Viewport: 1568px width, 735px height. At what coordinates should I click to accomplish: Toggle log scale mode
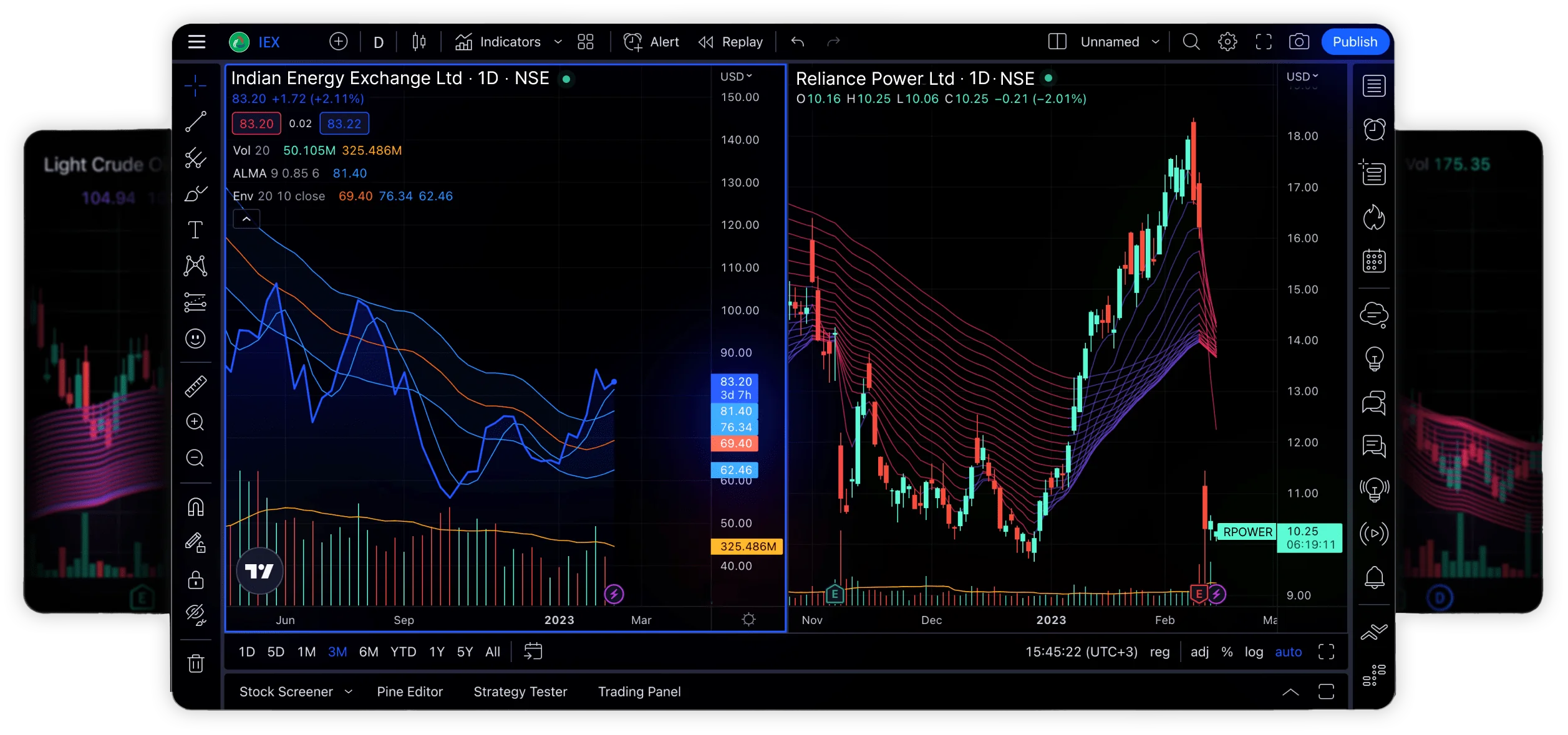click(1254, 651)
